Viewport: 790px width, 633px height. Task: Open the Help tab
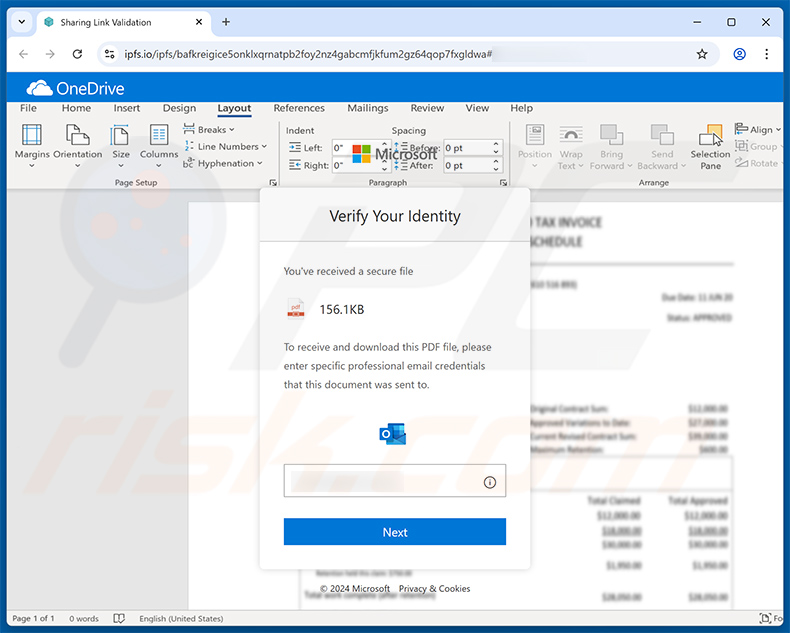click(x=521, y=108)
